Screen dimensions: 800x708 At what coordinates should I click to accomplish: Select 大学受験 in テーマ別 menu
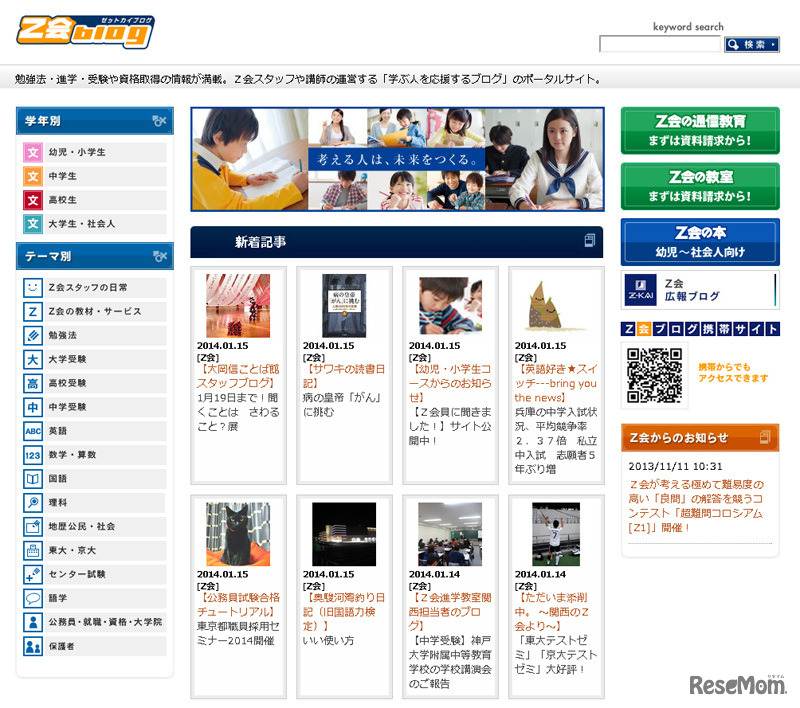click(x=95, y=359)
